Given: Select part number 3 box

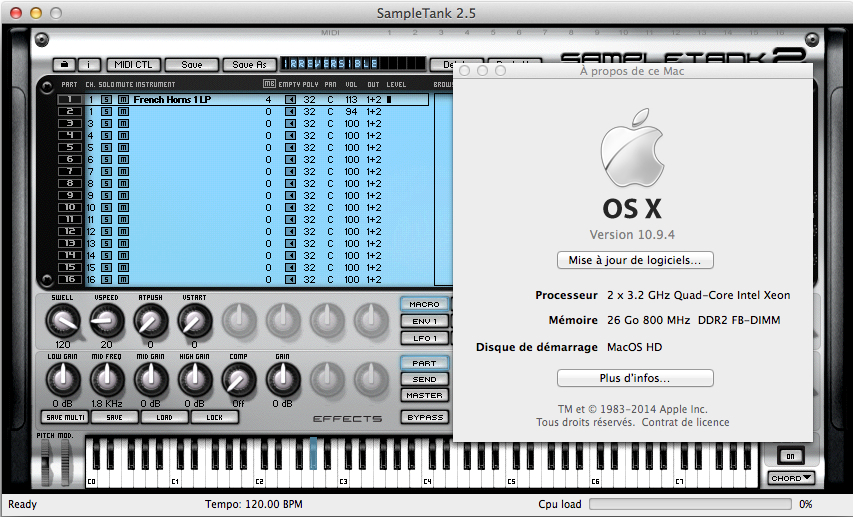Looking at the screenshot, I should pos(70,124).
